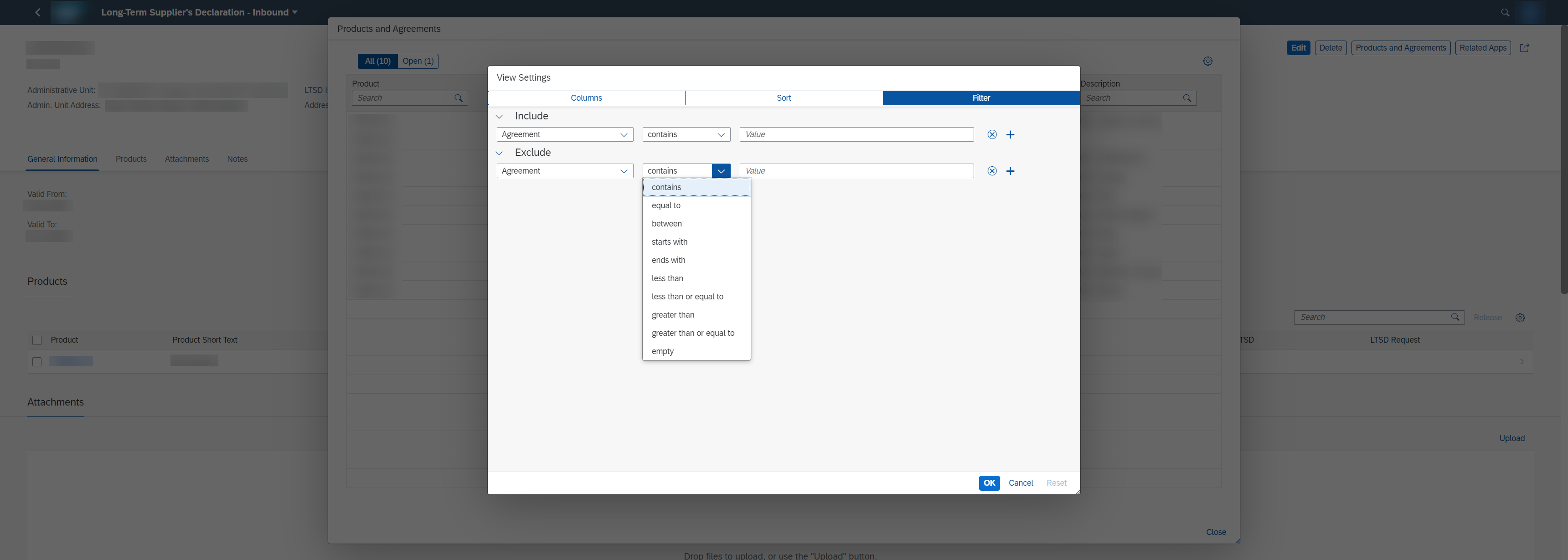Viewport: 1568px width, 560px height.
Task: Select the 'contains' option
Action: click(696, 187)
